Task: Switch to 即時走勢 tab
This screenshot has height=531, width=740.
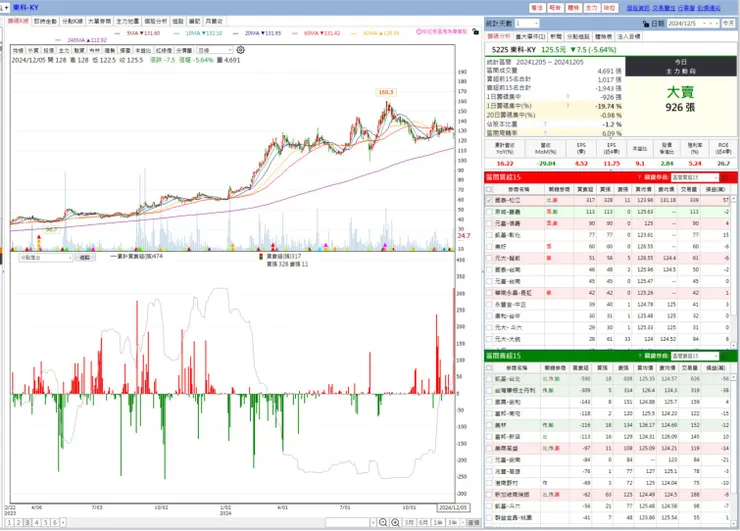Action: tap(45, 21)
